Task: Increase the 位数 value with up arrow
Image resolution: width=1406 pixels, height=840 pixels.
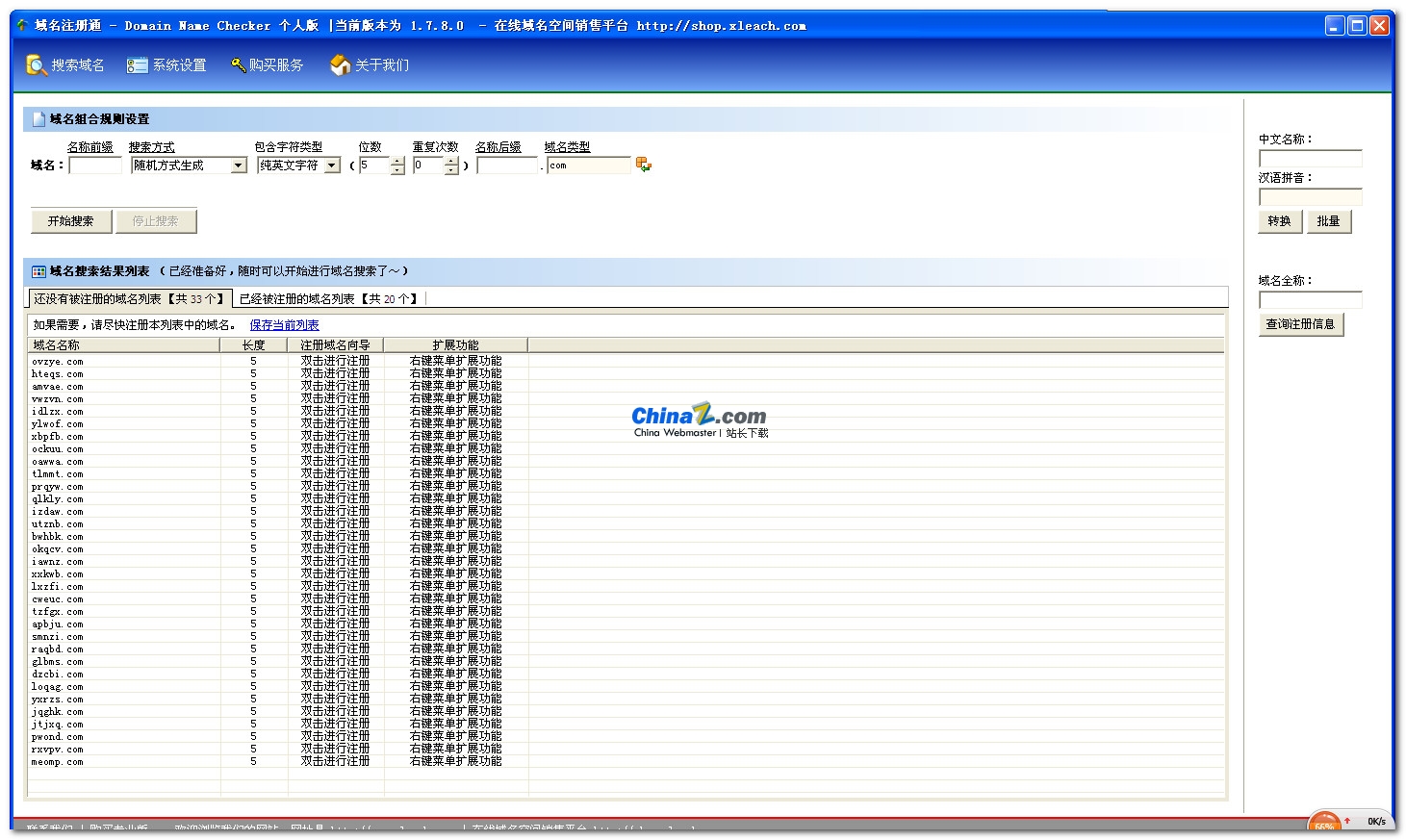Action: pos(397,161)
